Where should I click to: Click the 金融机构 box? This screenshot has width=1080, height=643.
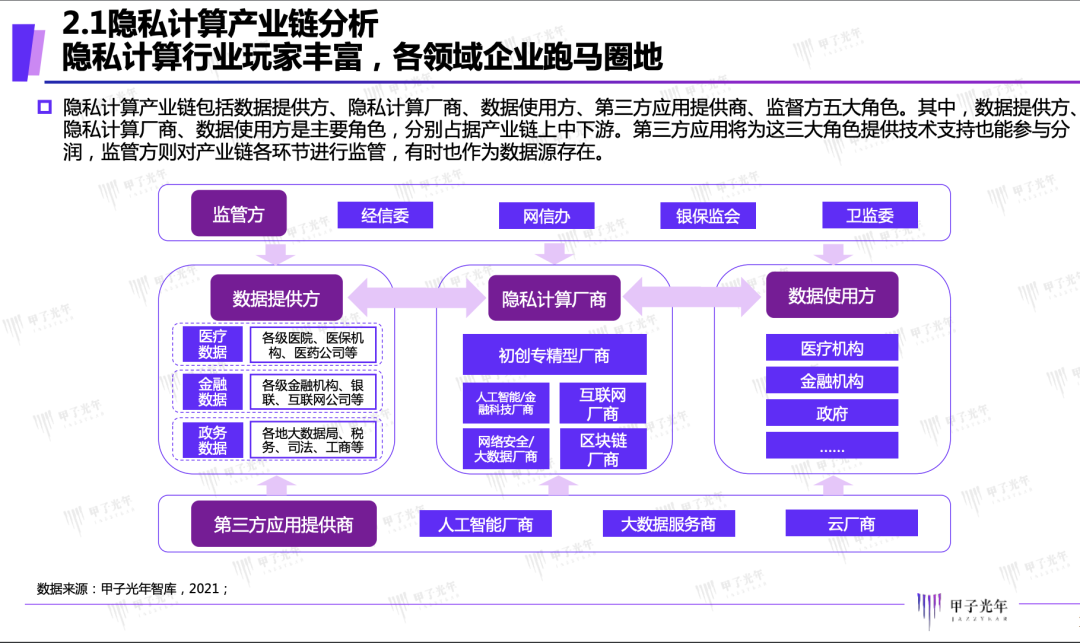831,380
